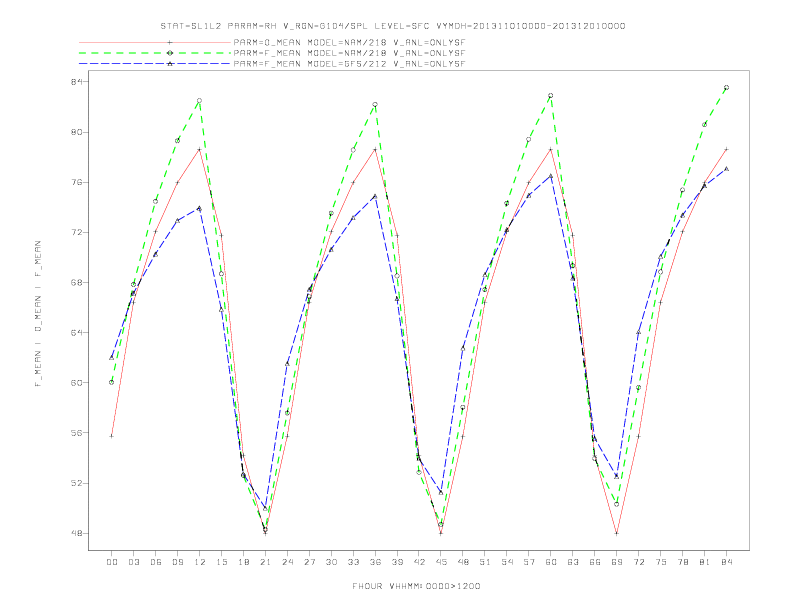Click x-axis tick label 69
The height and width of the screenshot is (612, 792).
[617, 562]
